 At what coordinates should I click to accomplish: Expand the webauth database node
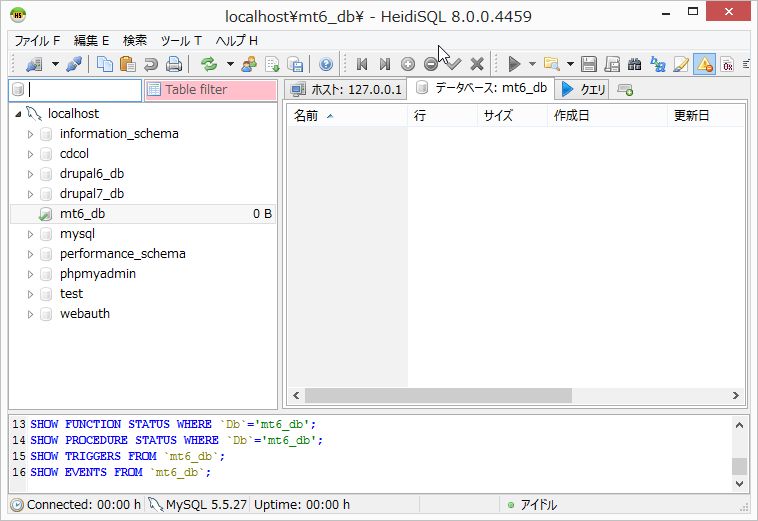click(30, 314)
